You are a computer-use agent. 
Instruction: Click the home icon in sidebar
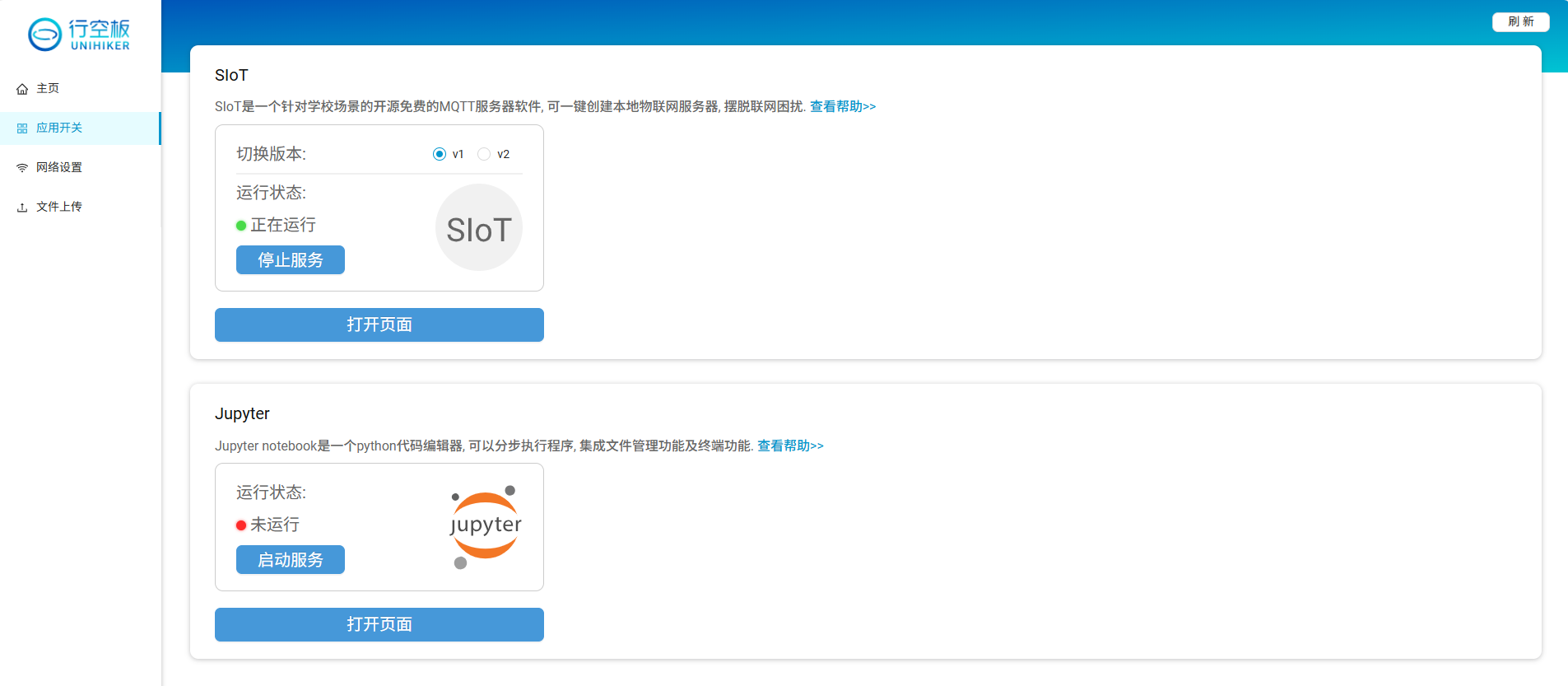click(22, 89)
